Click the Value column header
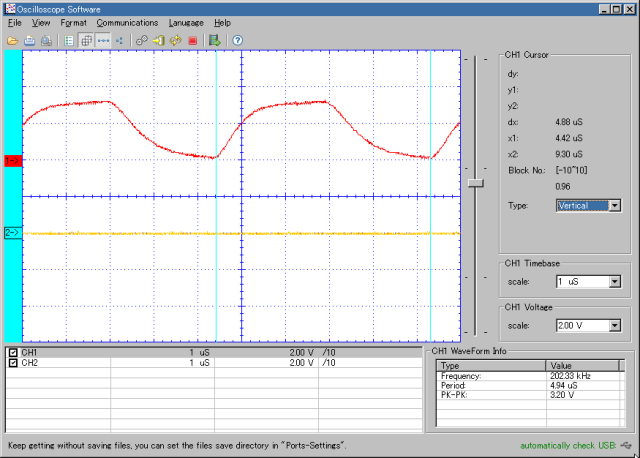The height and width of the screenshot is (458, 640). 583,365
